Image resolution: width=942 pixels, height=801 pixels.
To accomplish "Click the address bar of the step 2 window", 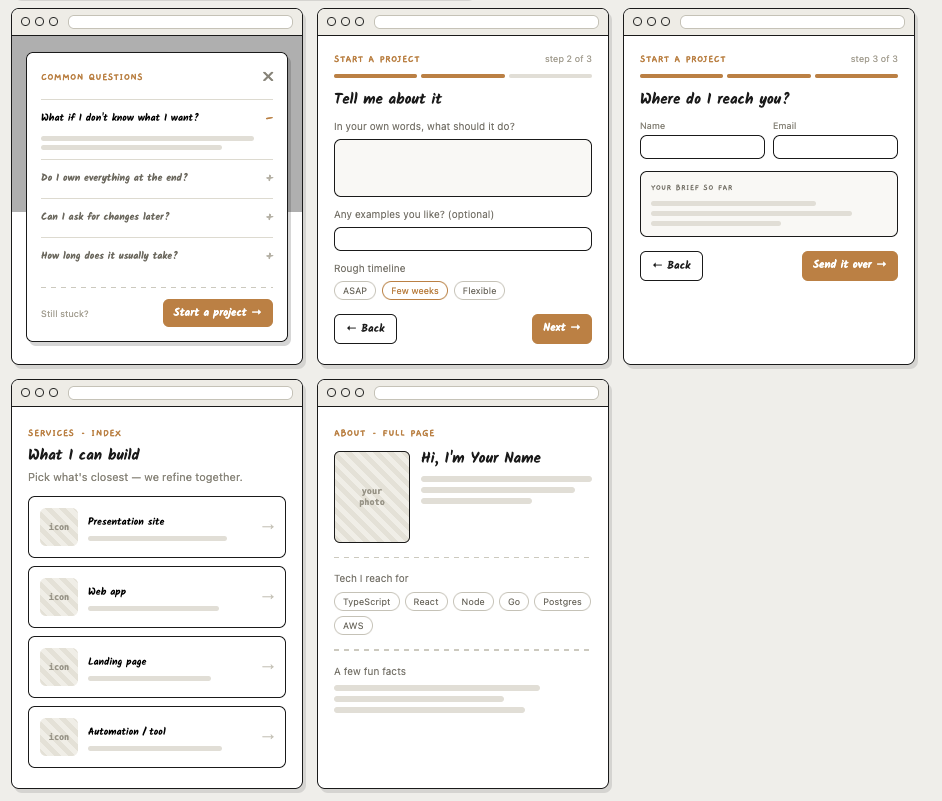I will coord(486,22).
